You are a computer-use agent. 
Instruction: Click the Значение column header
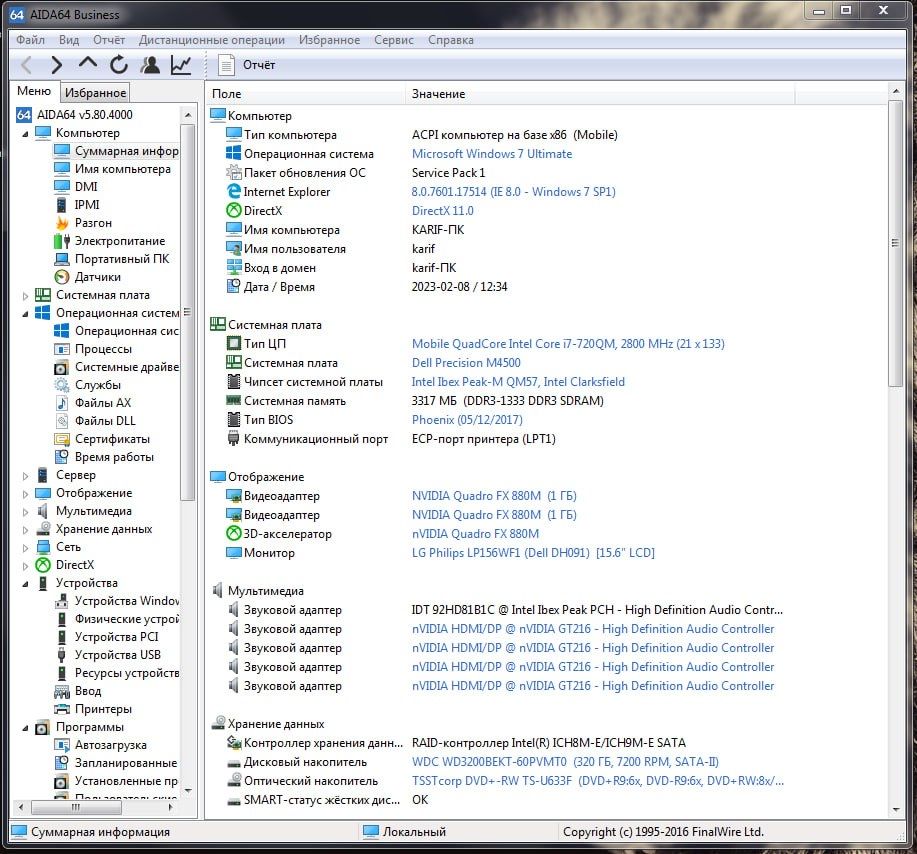(x=600, y=94)
